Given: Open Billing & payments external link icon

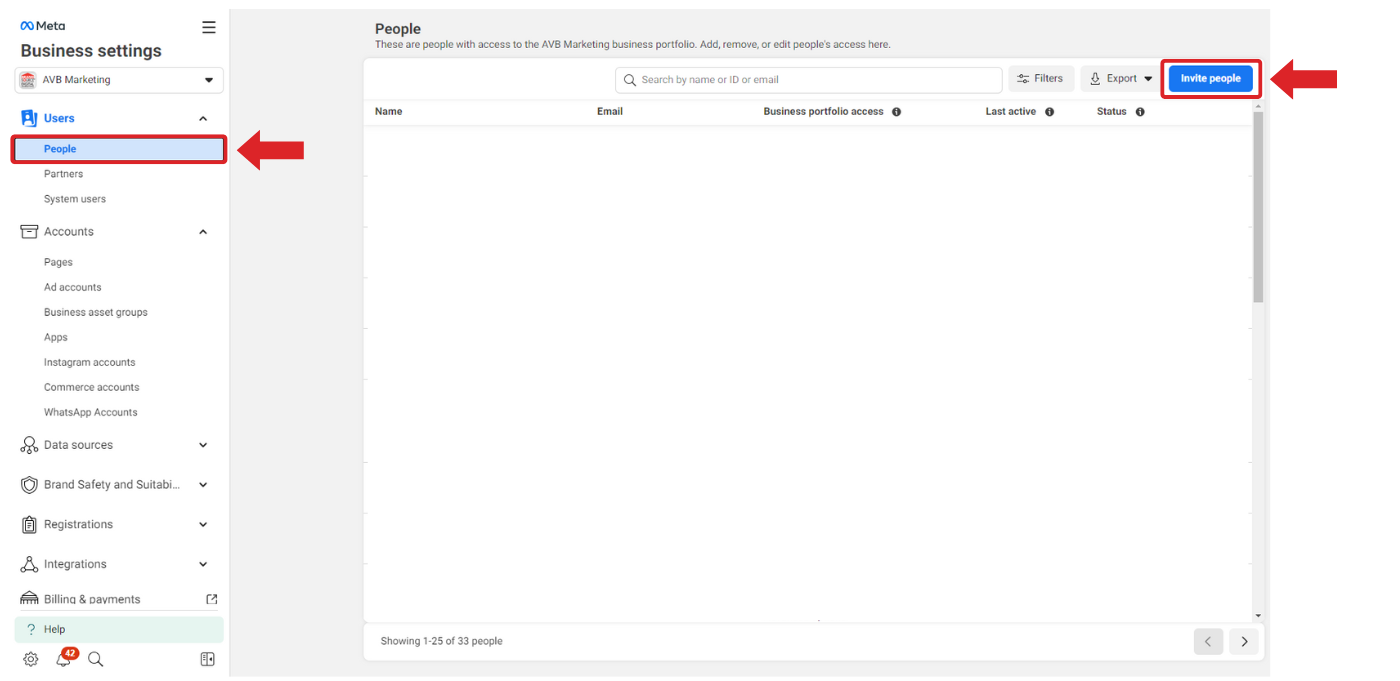Looking at the screenshot, I should (x=211, y=598).
